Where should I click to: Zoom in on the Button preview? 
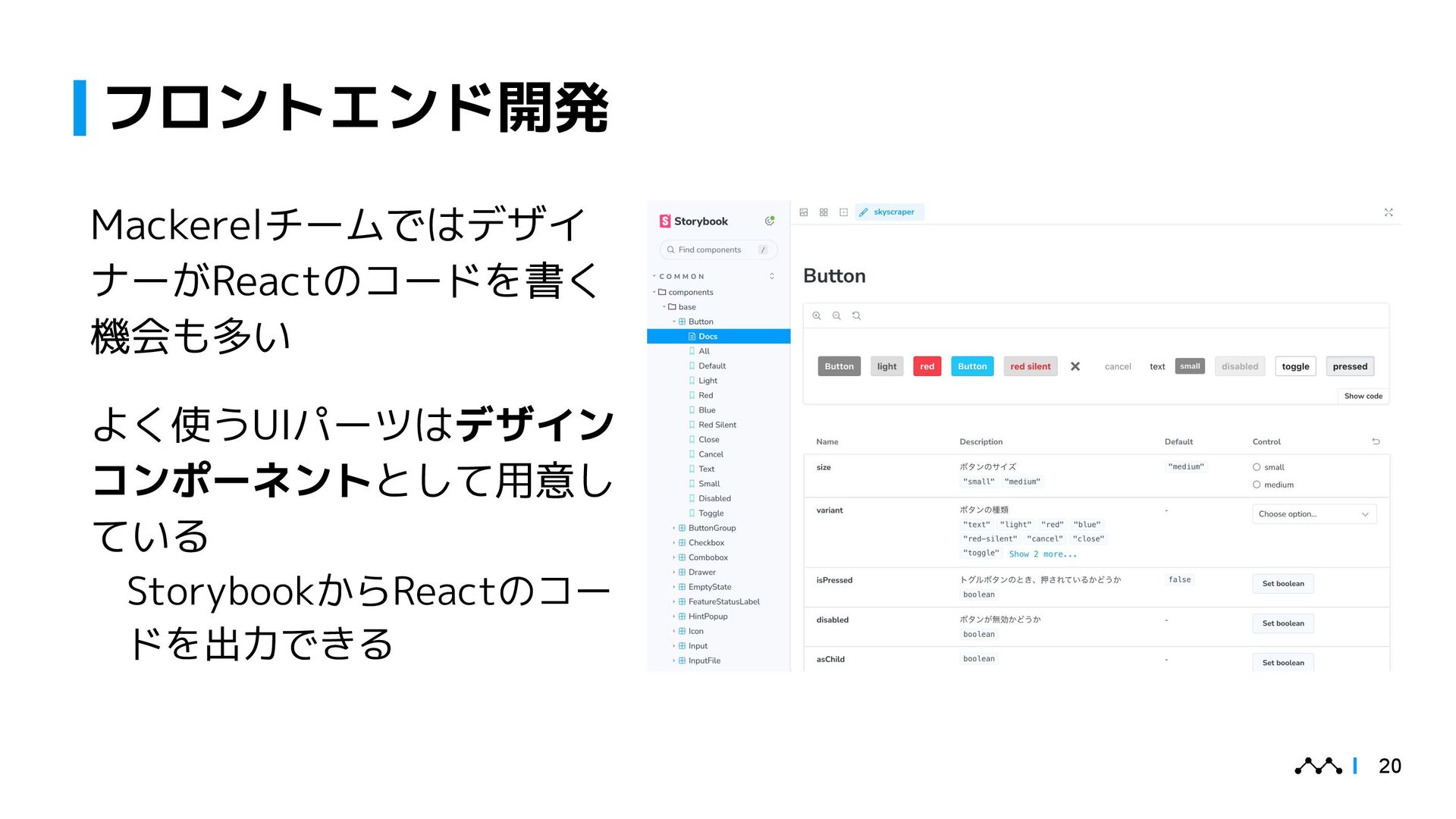coord(817,315)
